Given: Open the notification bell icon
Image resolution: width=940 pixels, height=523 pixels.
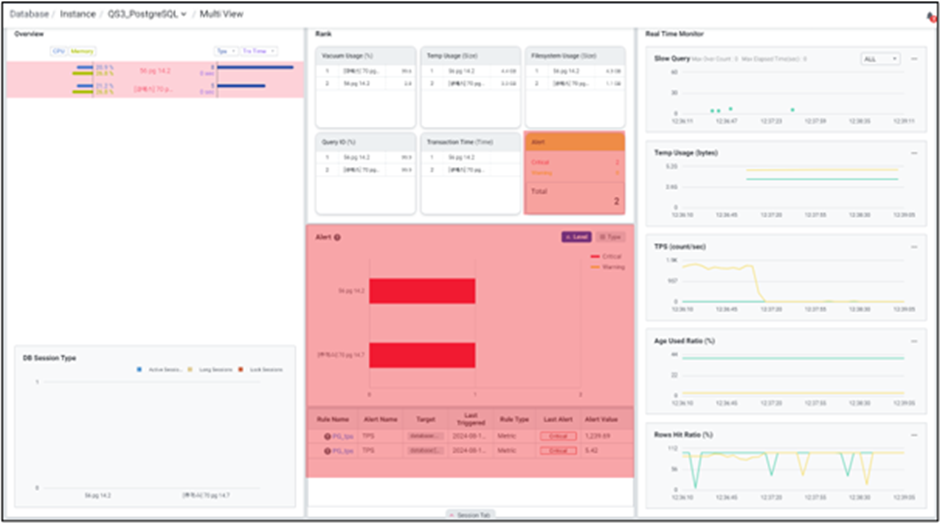Looking at the screenshot, I should [x=931, y=17].
